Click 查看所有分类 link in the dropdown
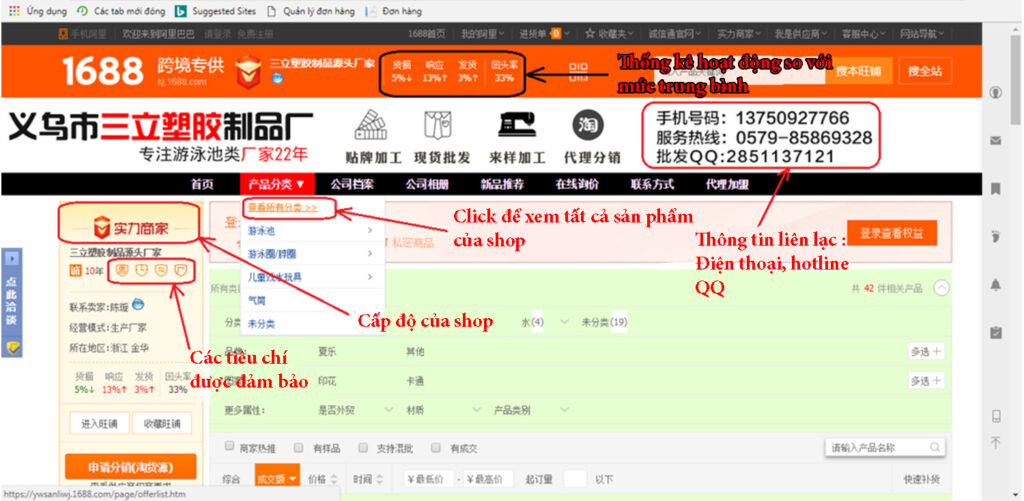Viewport: 1024px width, 501px height. click(282, 208)
